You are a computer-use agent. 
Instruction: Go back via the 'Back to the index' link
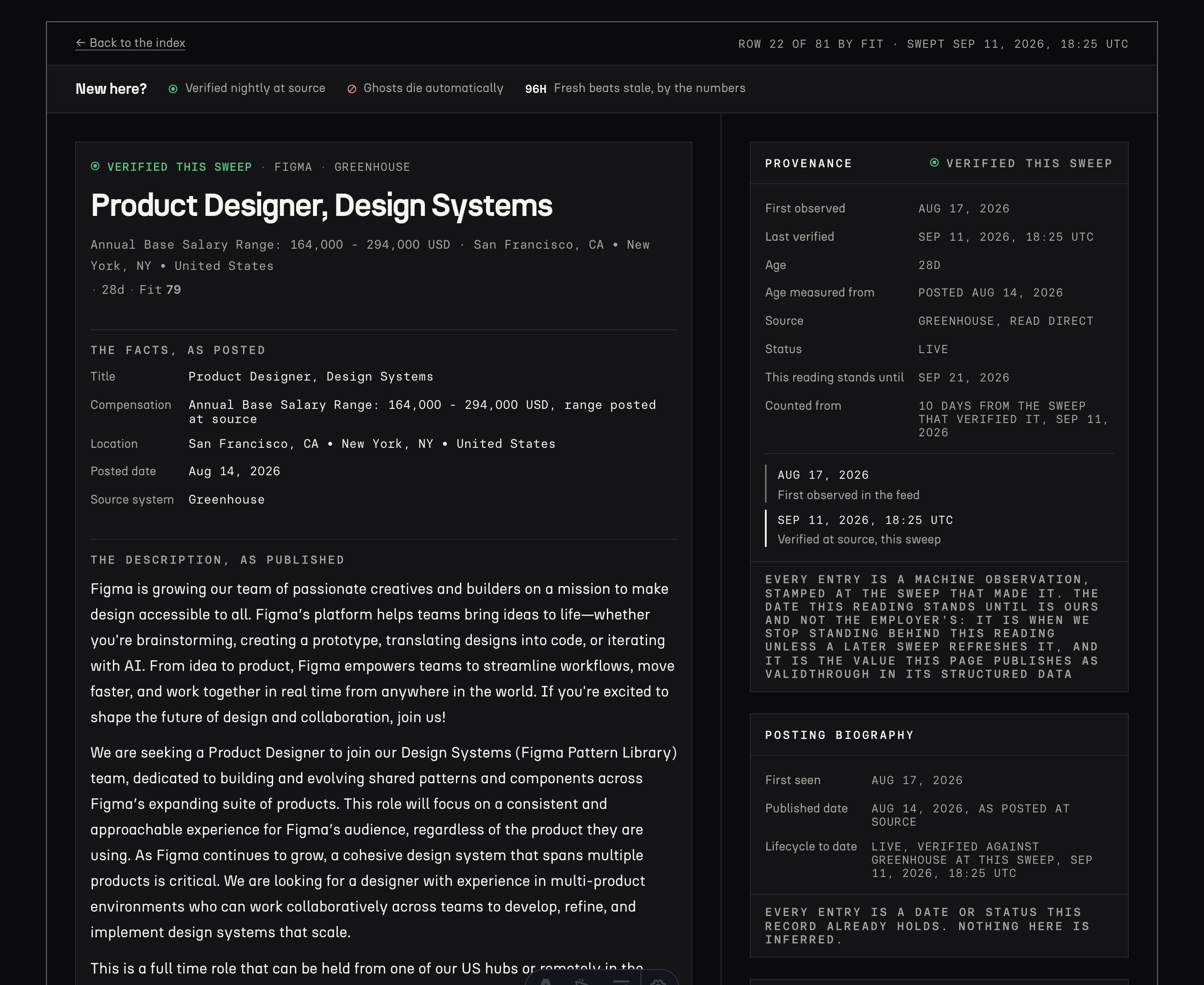[131, 43]
